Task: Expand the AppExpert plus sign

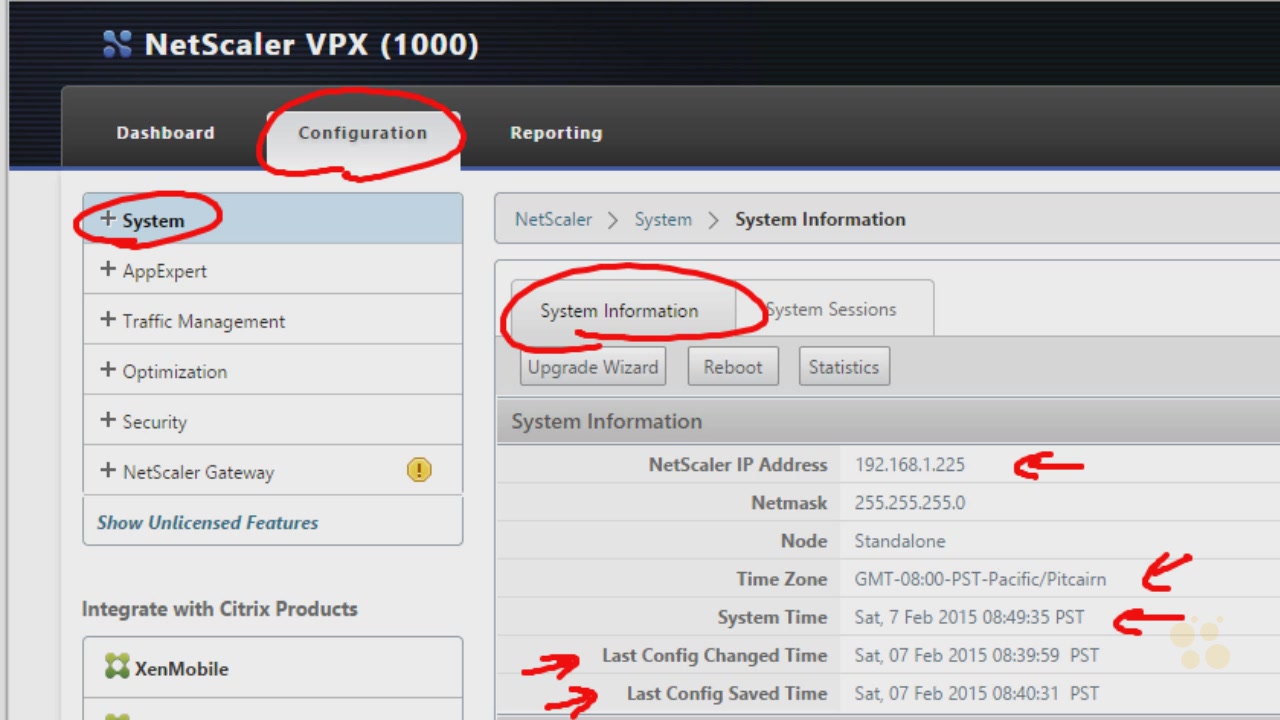Action: coord(108,269)
